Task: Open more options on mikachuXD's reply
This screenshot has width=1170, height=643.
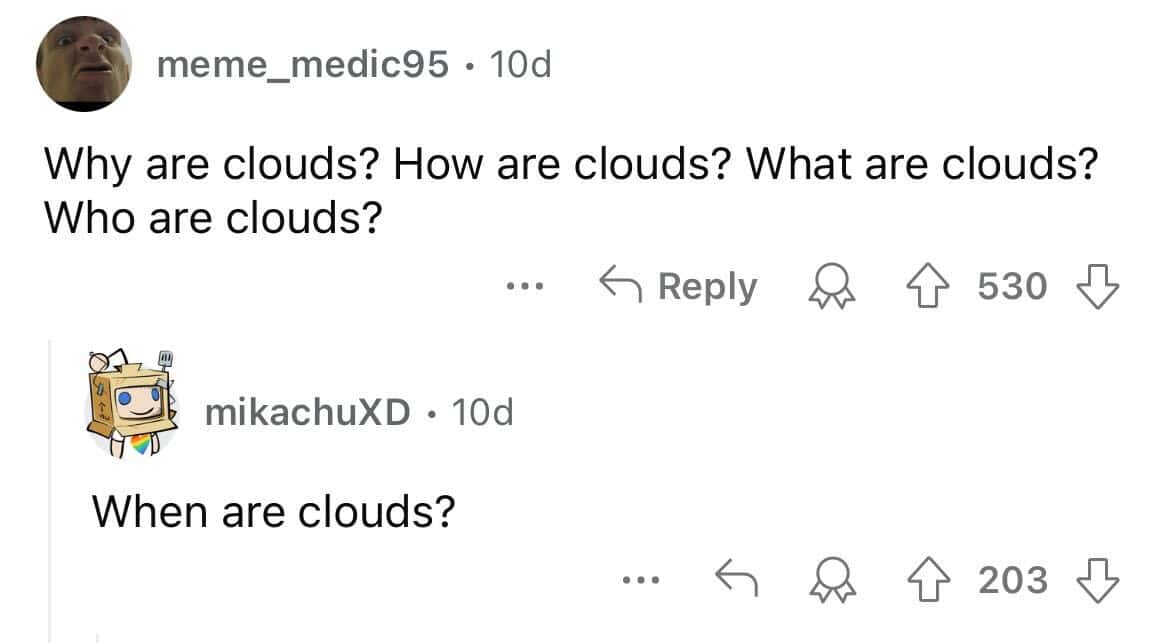Action: pyautogui.click(x=639, y=579)
